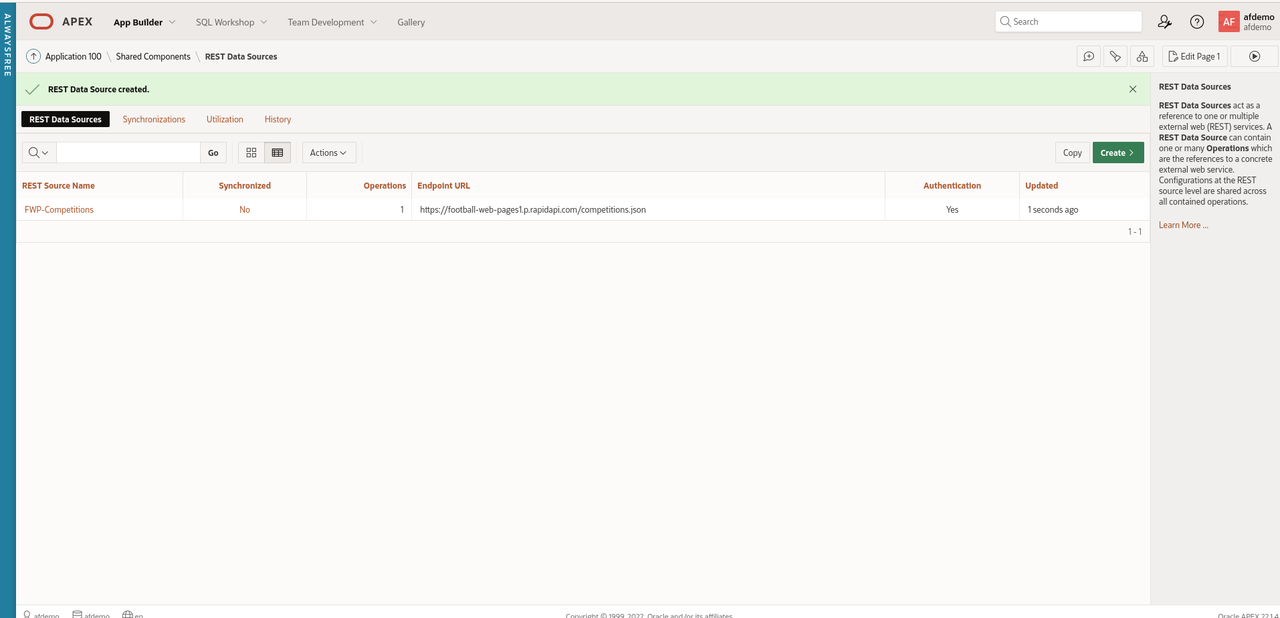Image resolution: width=1280 pixels, height=618 pixels.
Task: Dismiss the REST Data Source created message
Action: click(1133, 88)
